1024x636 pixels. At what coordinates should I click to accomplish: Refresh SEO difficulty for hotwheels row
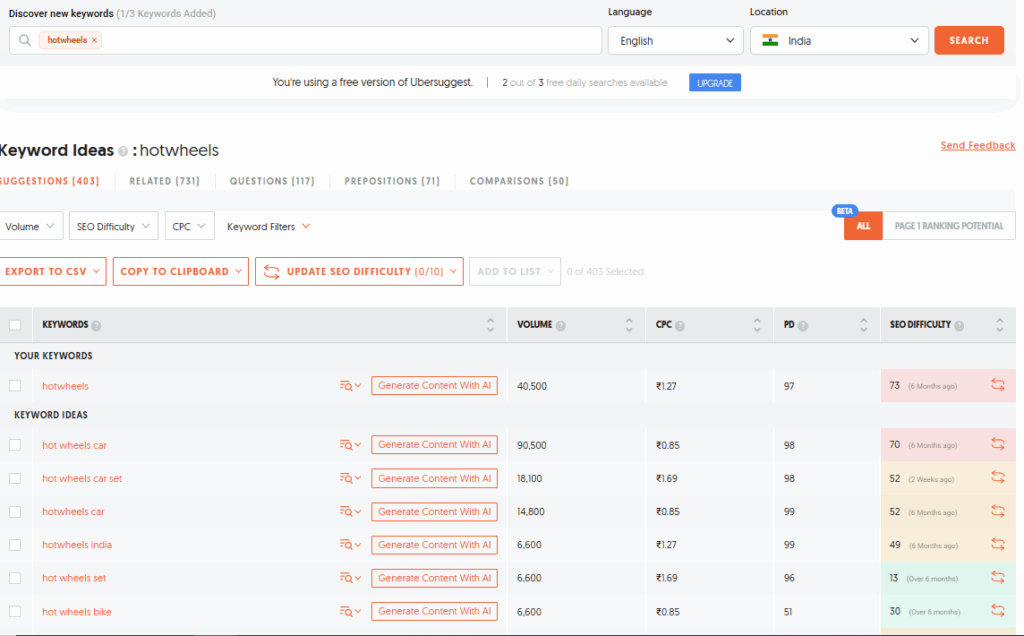pos(998,385)
